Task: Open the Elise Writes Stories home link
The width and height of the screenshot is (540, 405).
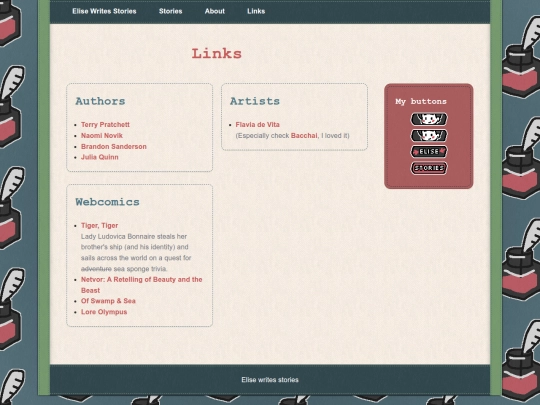Action: point(104,11)
